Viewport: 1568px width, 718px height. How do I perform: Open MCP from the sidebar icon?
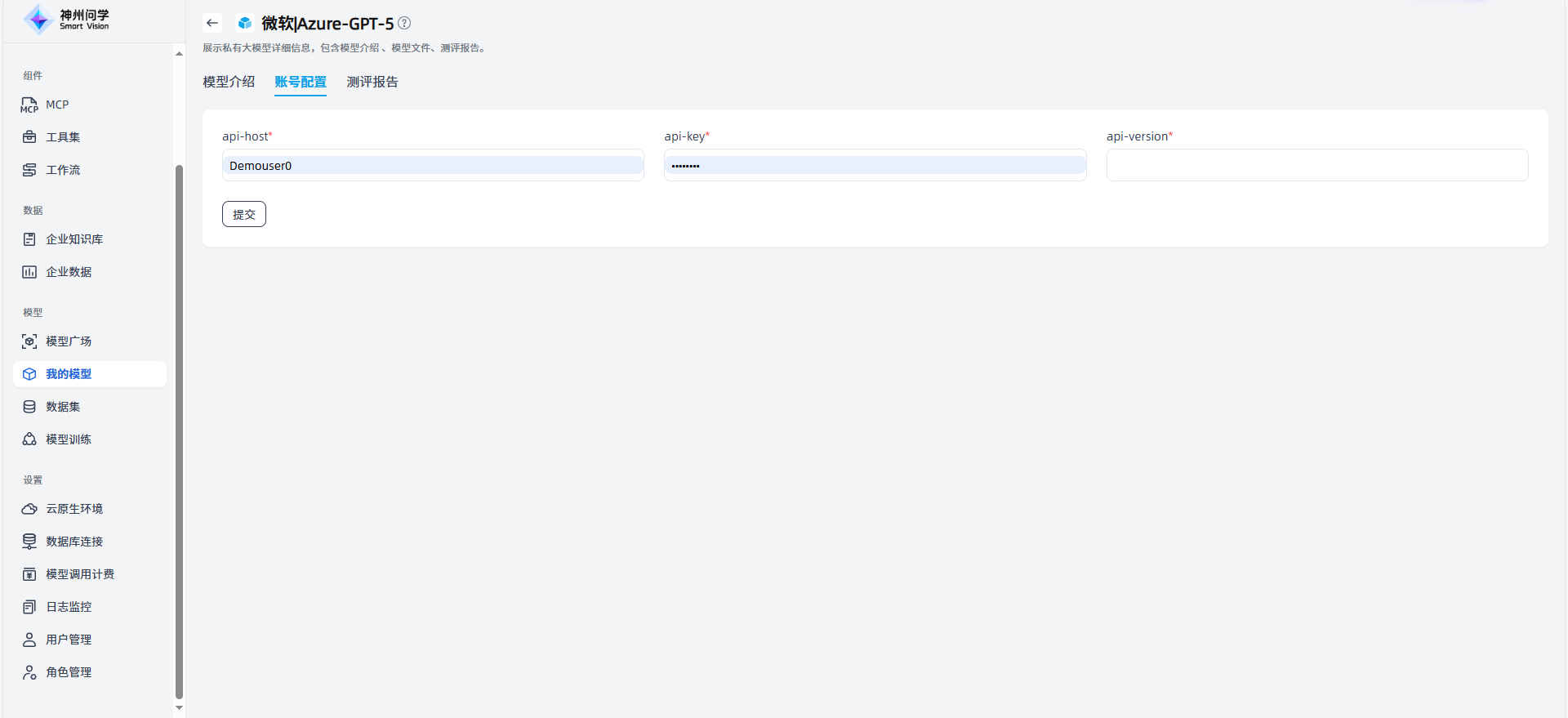click(x=29, y=105)
